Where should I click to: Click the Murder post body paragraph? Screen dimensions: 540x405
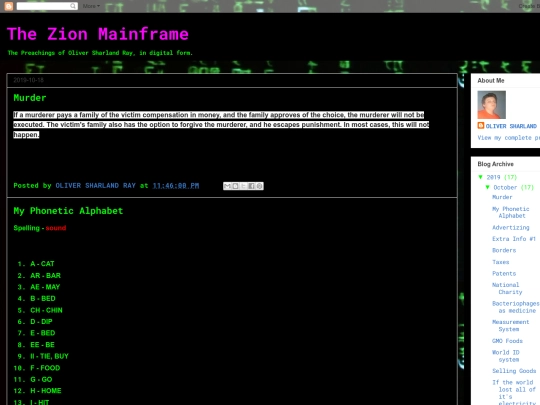click(221, 125)
